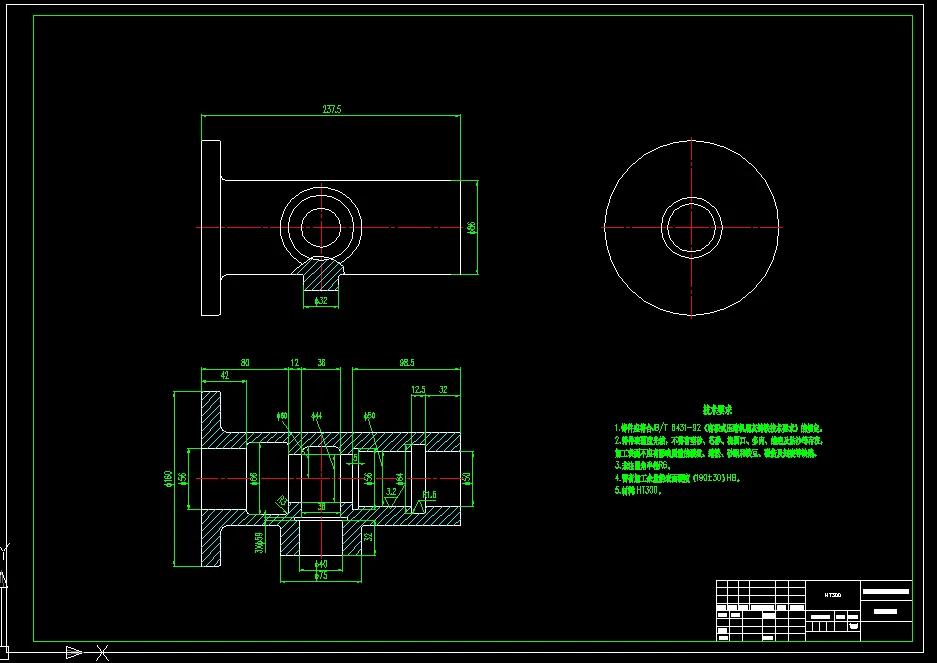Viewport: 937px width, 663px height.
Task: Click the left flange rectangle in the top view
Action: (211, 228)
